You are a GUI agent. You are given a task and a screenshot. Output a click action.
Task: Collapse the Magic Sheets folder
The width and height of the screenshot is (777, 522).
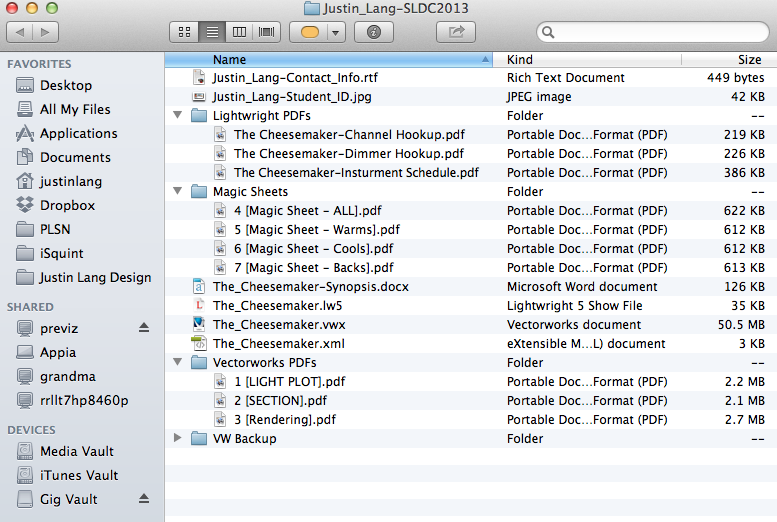tap(177, 191)
